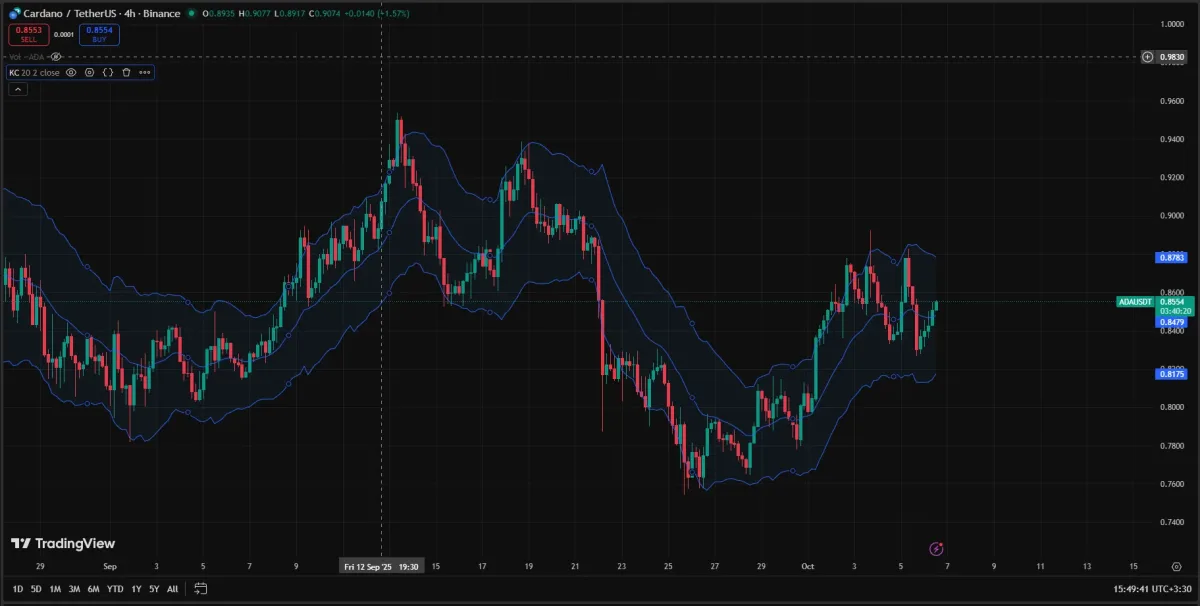1200x606 pixels.
Task: Open KC indicator settings gear icon
Action: point(90,72)
